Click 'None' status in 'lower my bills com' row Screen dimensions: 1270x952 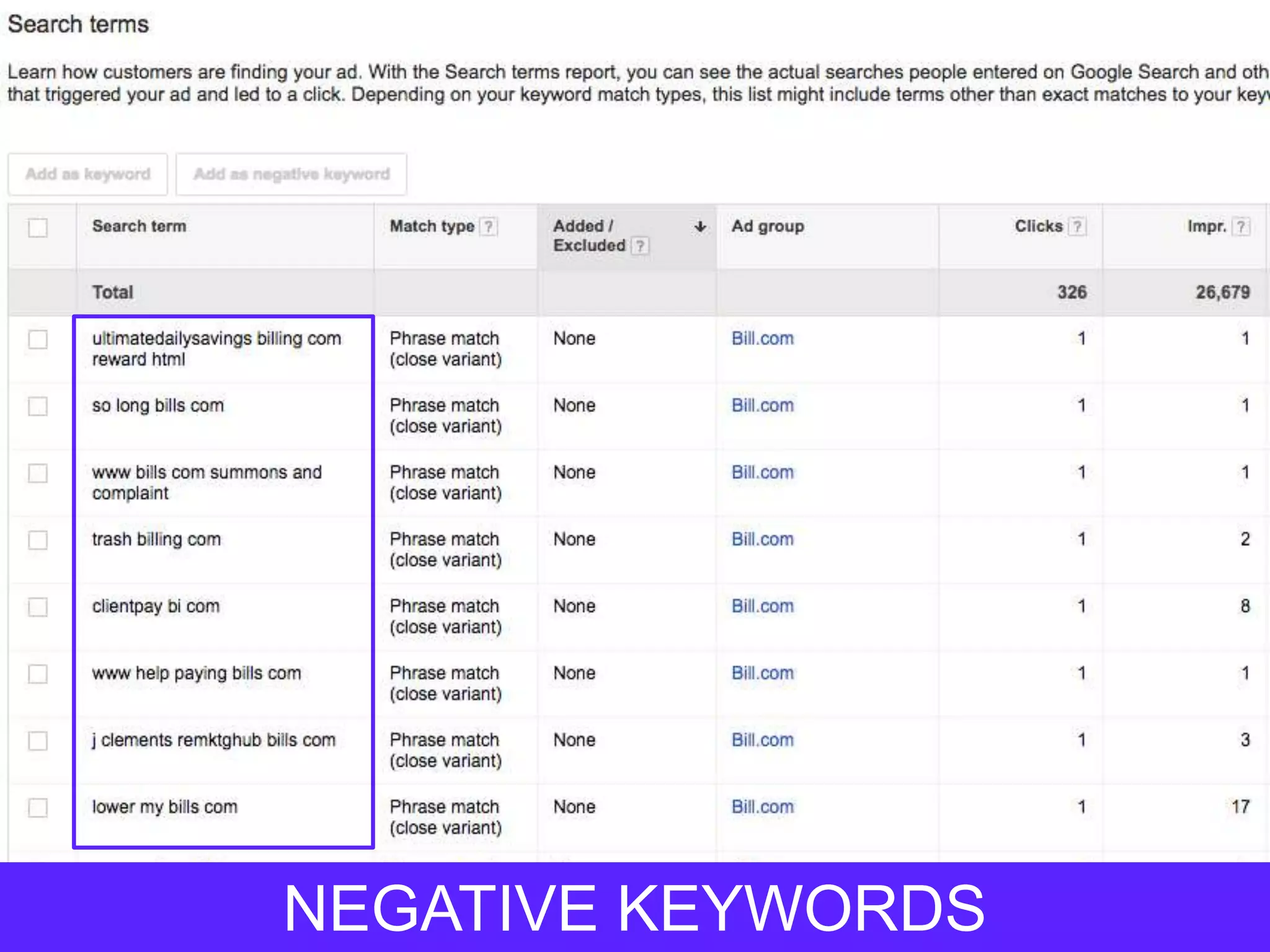(x=574, y=807)
